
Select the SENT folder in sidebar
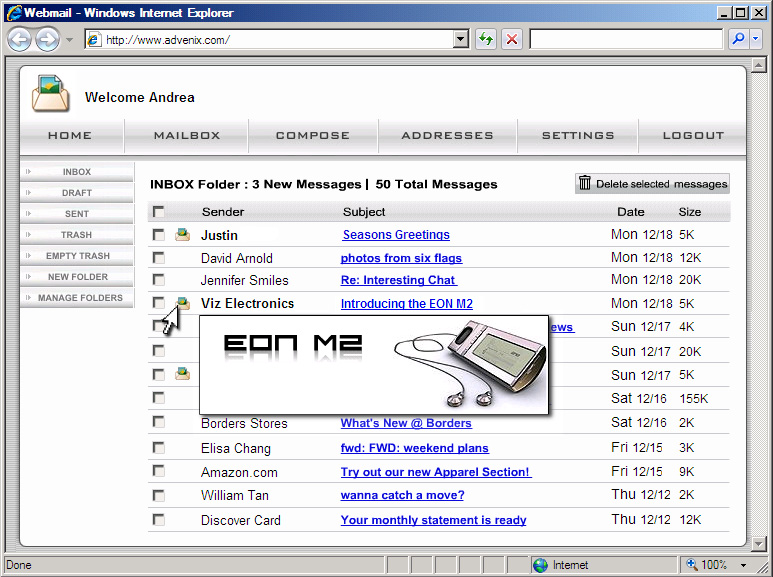(x=77, y=214)
